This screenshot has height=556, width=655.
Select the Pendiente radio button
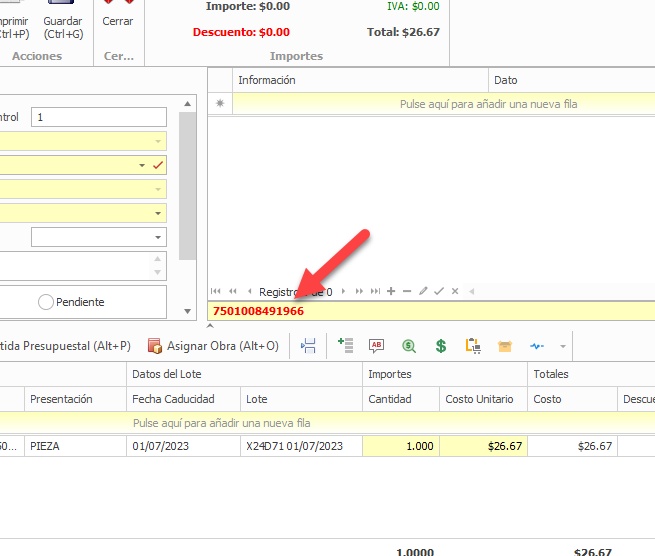coord(46,302)
